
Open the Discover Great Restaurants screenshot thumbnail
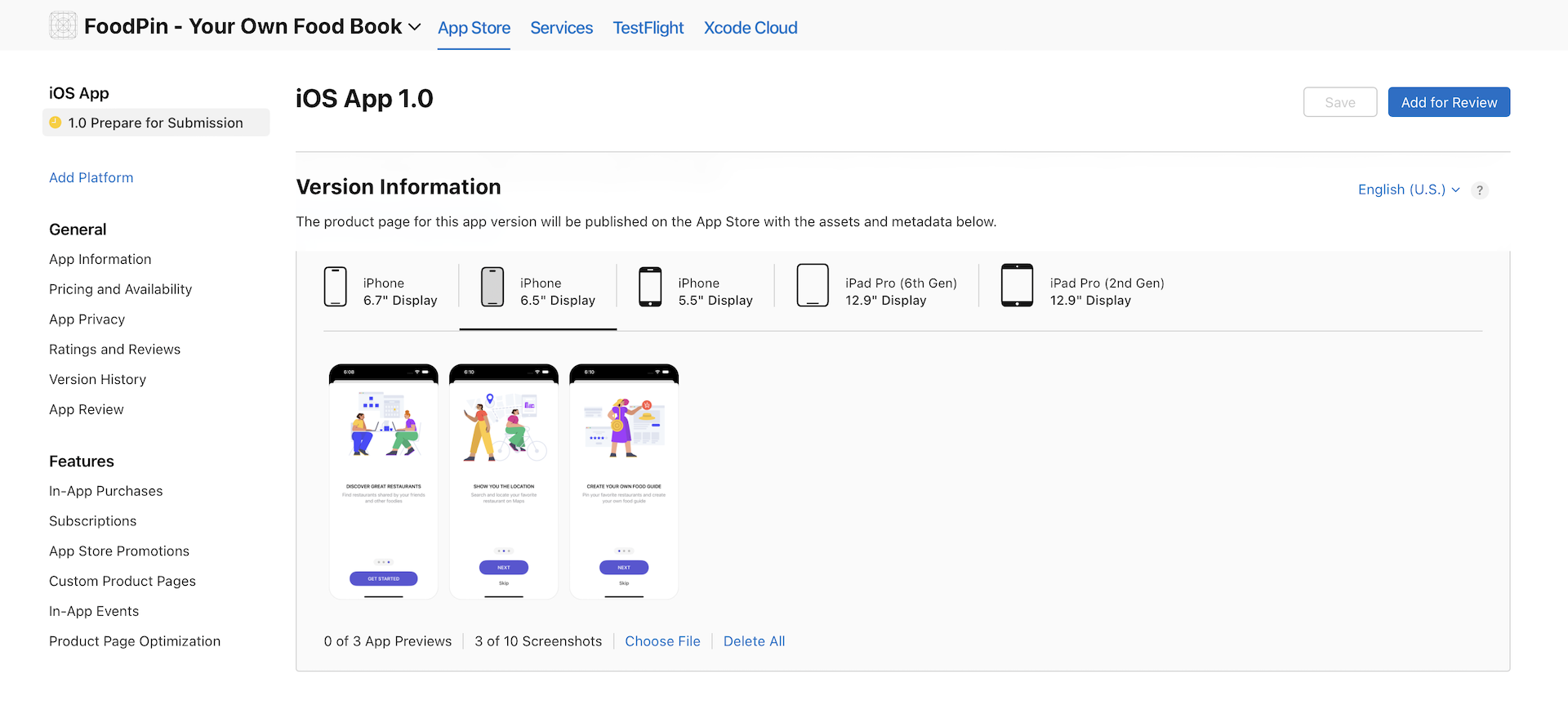383,481
